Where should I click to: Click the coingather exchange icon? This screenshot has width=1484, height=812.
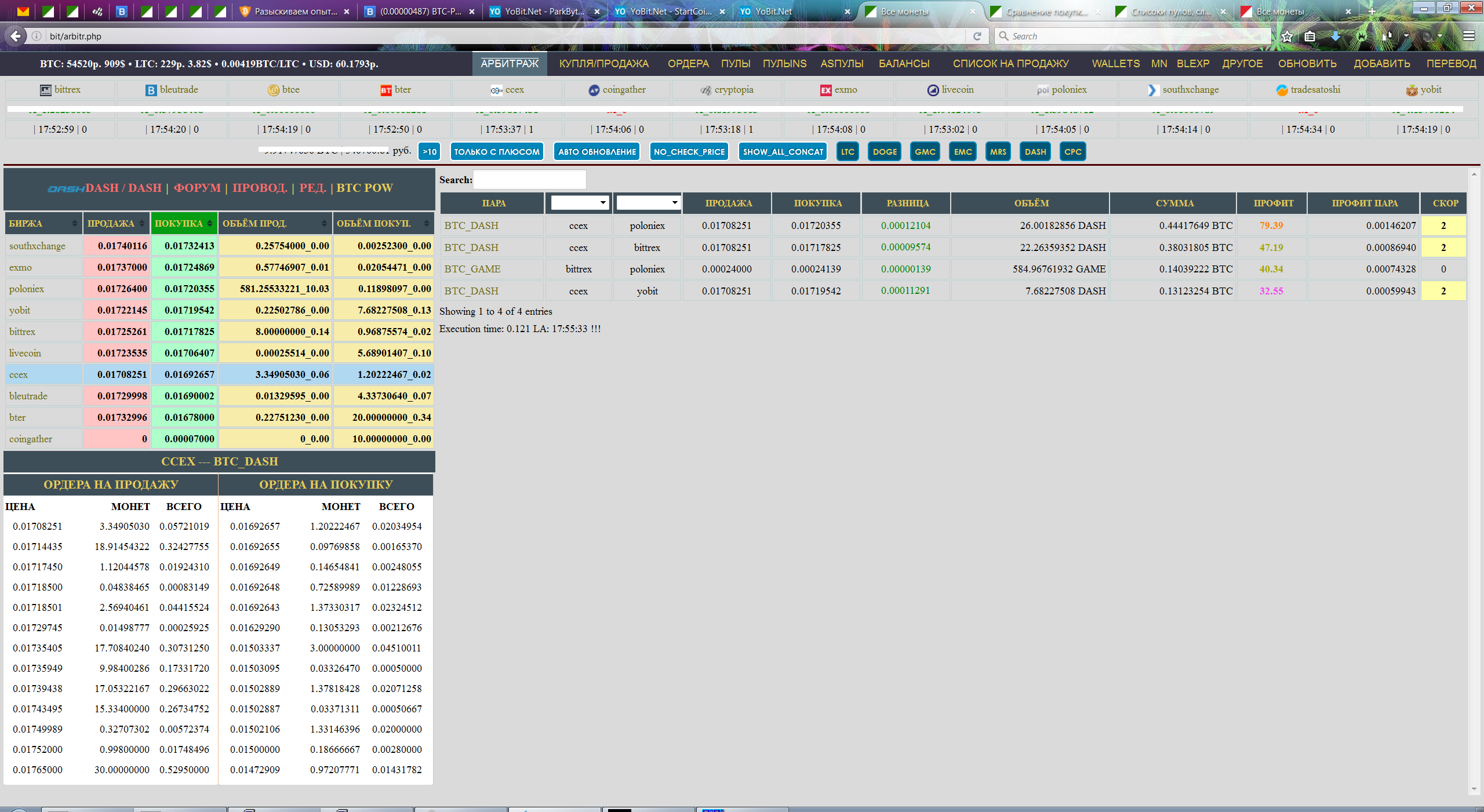coord(594,90)
